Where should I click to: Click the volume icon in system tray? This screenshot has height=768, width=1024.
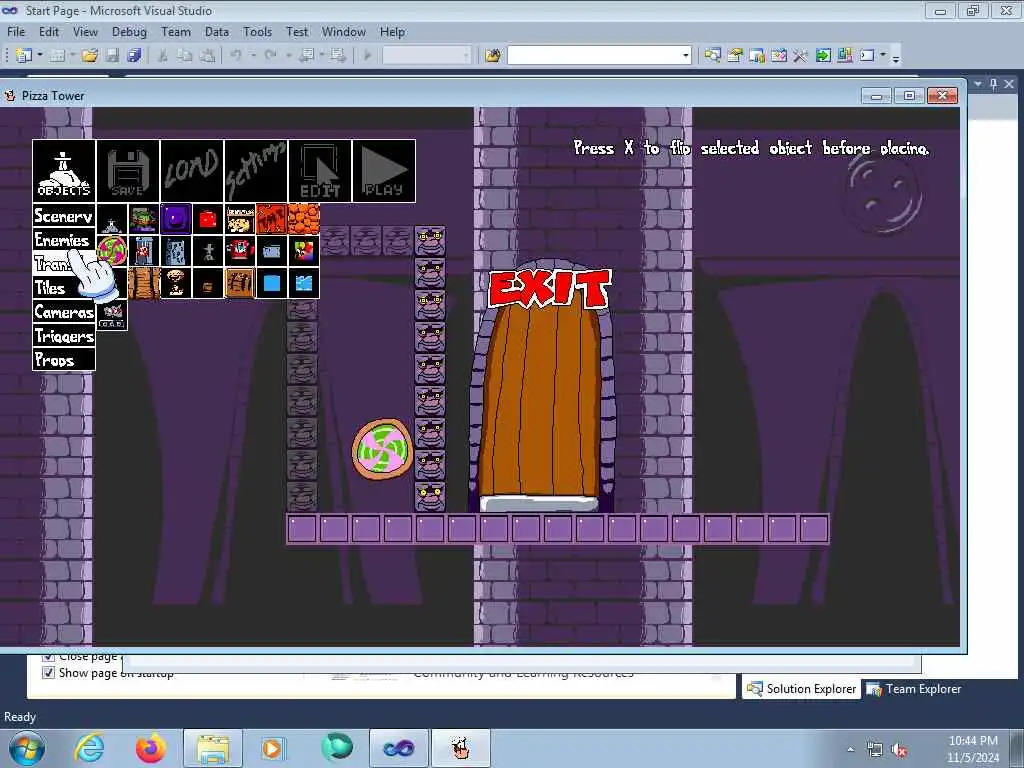(900, 750)
